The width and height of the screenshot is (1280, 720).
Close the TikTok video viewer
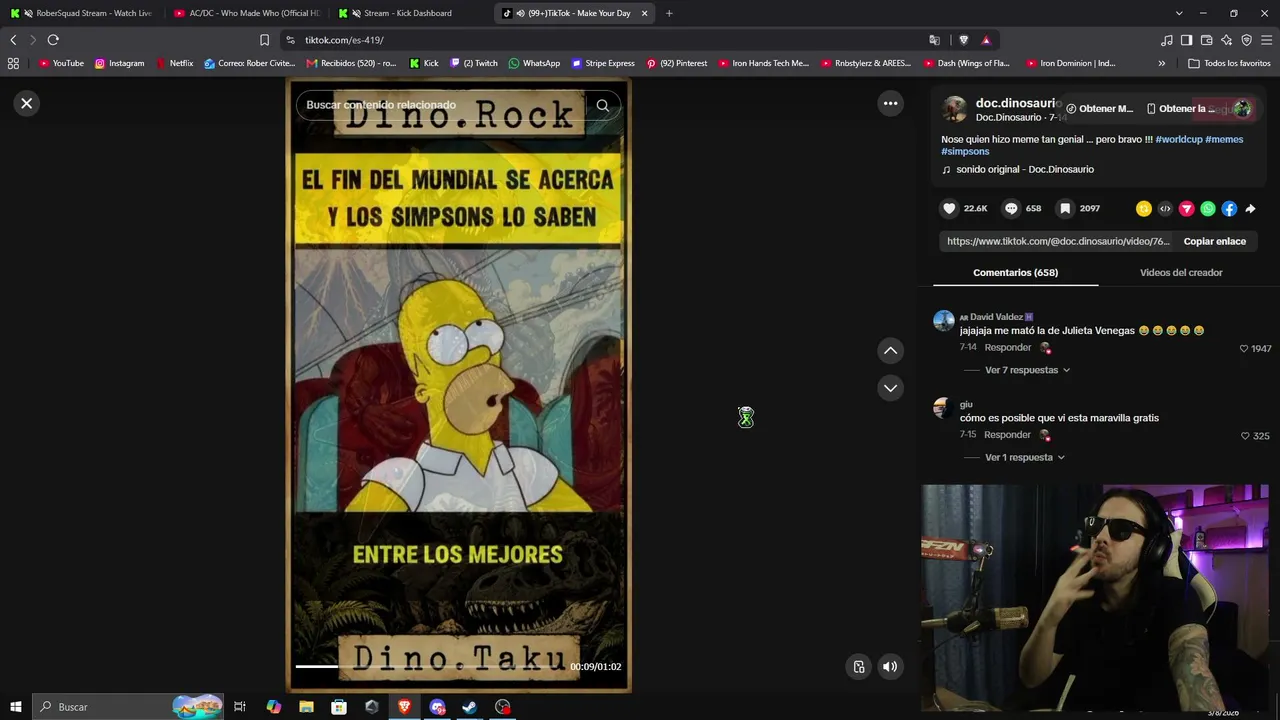(27, 103)
